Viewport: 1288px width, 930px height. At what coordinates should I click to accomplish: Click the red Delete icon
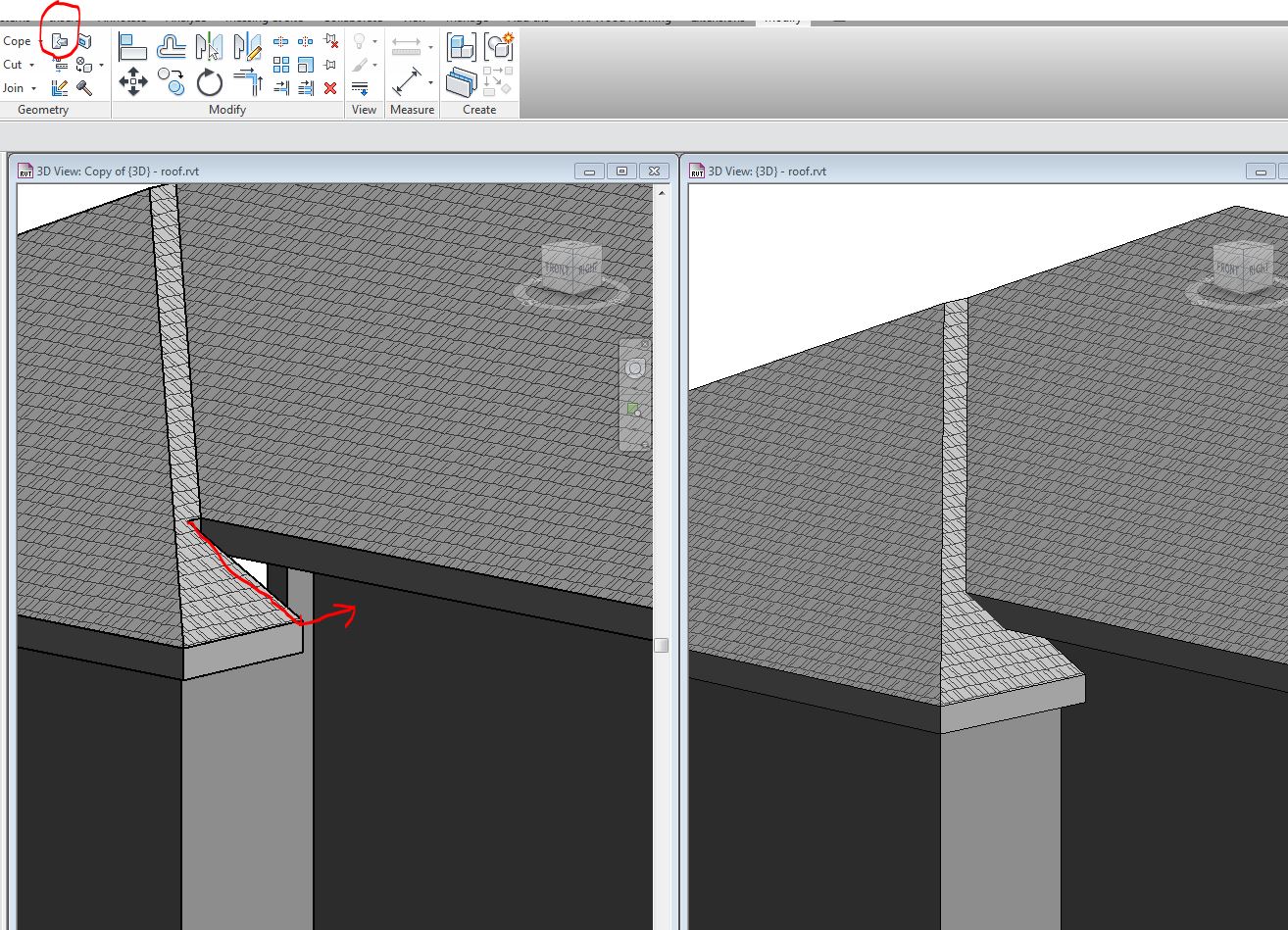(330, 88)
